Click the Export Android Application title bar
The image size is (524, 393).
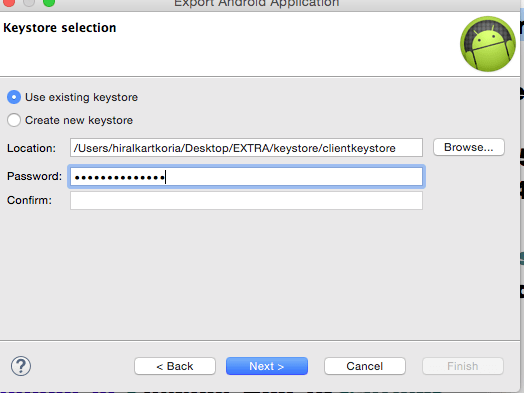tap(257, 3)
